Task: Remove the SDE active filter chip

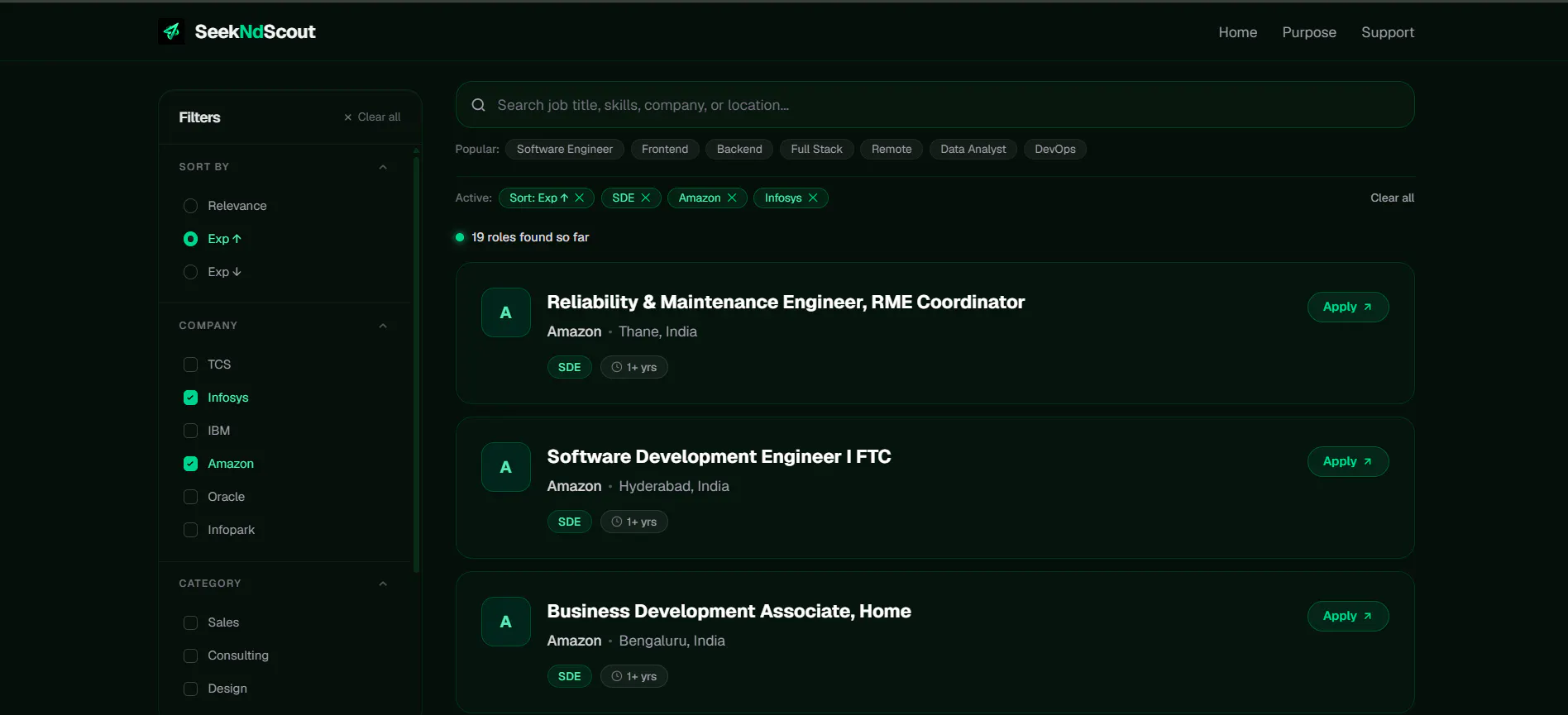Action: 646,198
